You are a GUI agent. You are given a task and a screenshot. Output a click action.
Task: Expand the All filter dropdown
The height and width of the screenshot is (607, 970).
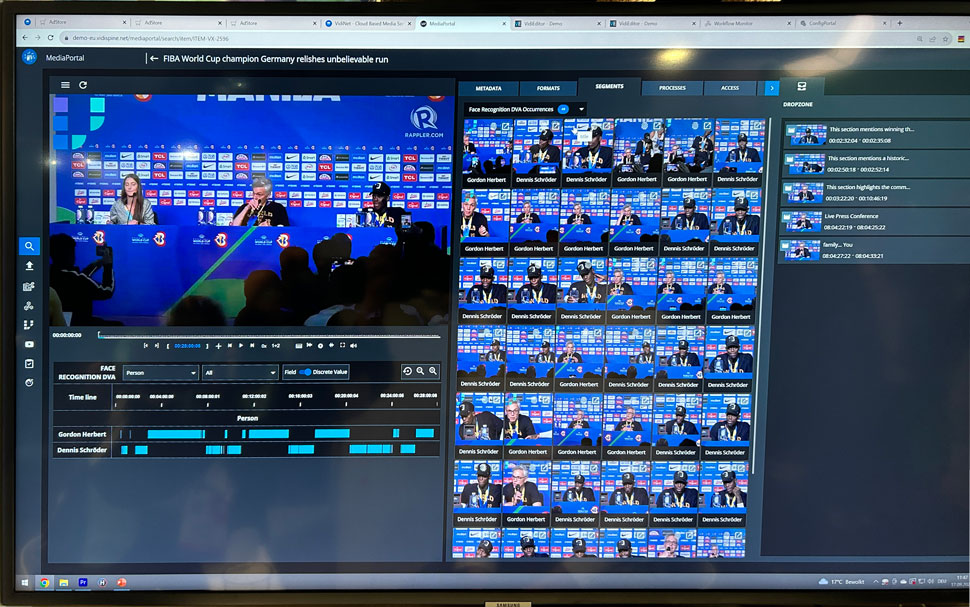(x=239, y=372)
